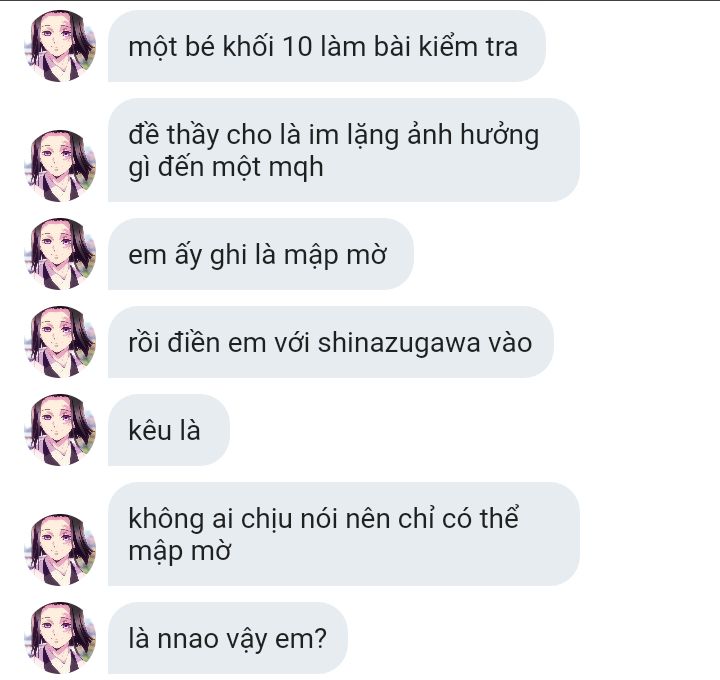Click the number '10' in first message
720x680 pixels.
coord(297,47)
